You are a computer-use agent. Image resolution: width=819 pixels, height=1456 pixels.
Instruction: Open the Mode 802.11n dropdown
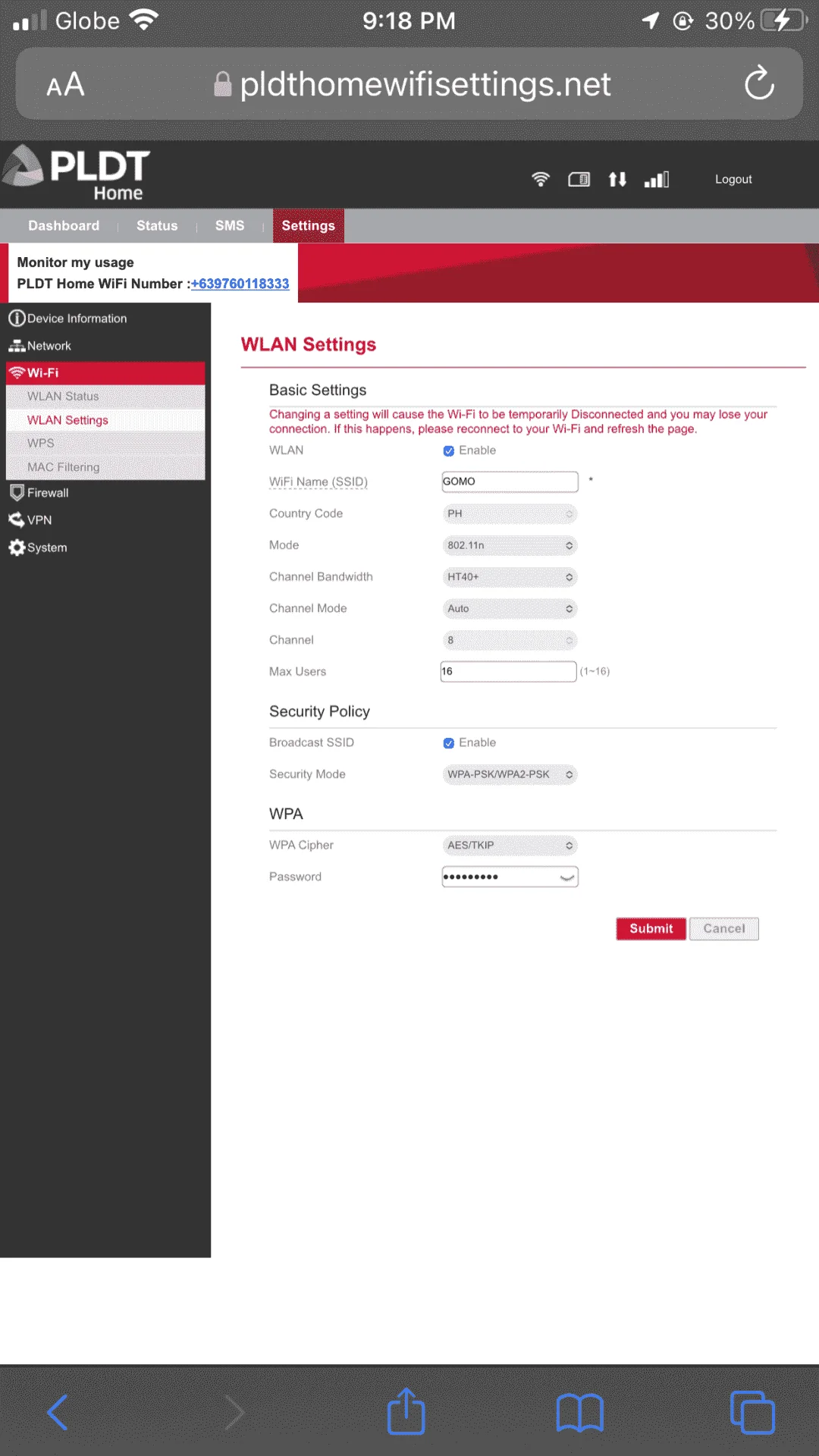510,545
